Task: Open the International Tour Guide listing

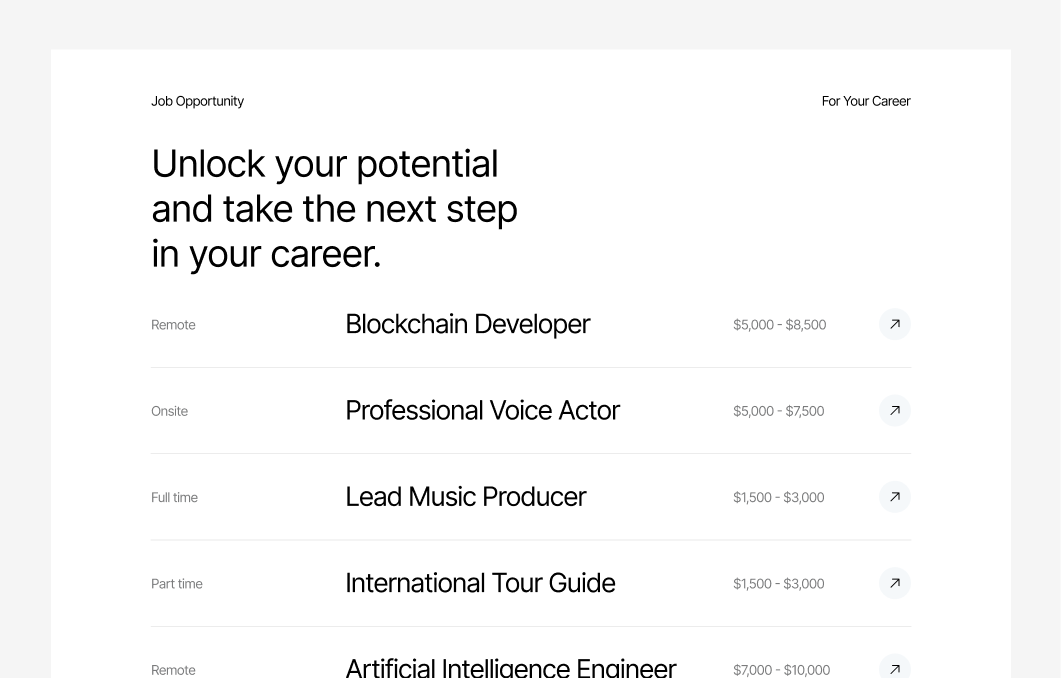Action: tap(480, 583)
